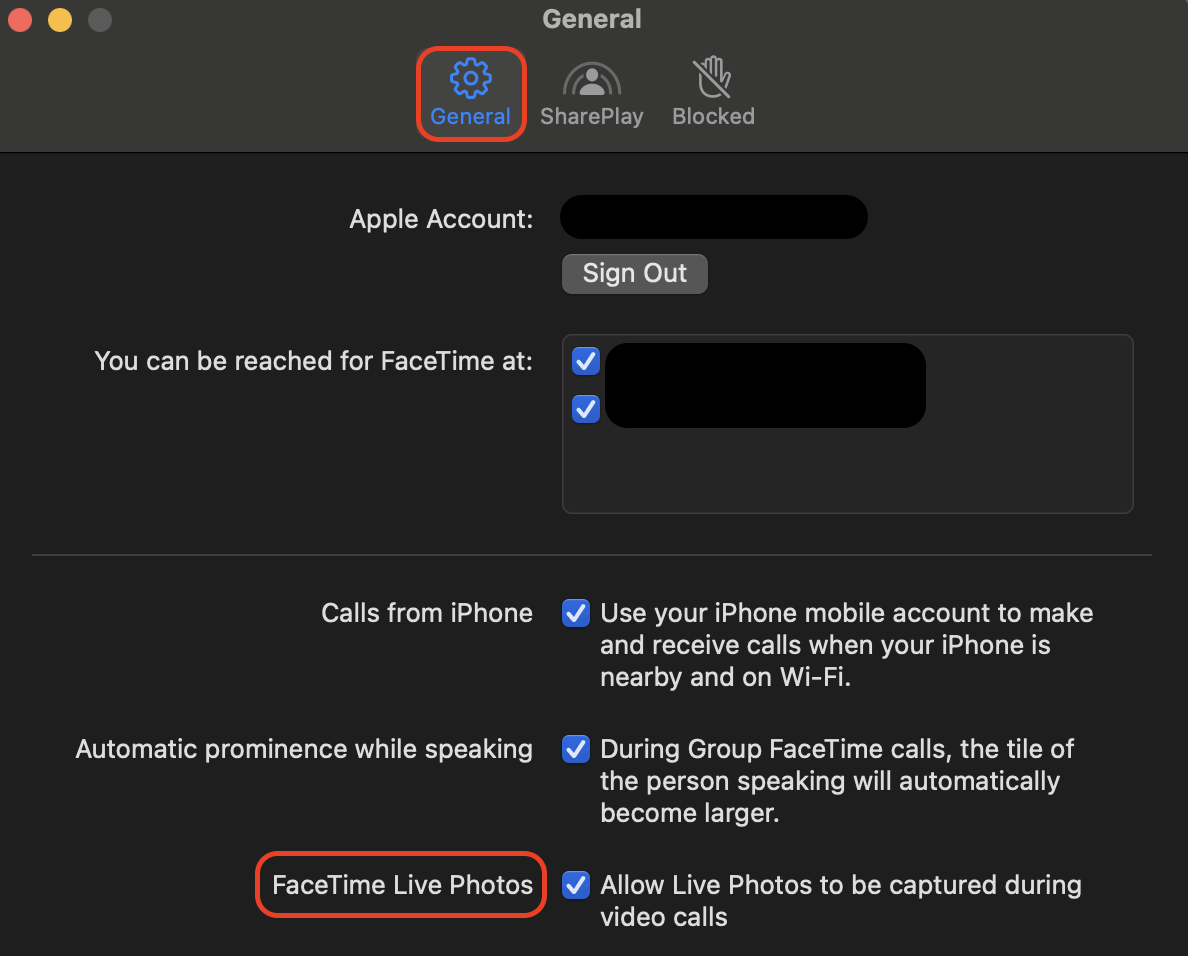
Task: Disable Calls from iPhone
Action: coord(575,613)
